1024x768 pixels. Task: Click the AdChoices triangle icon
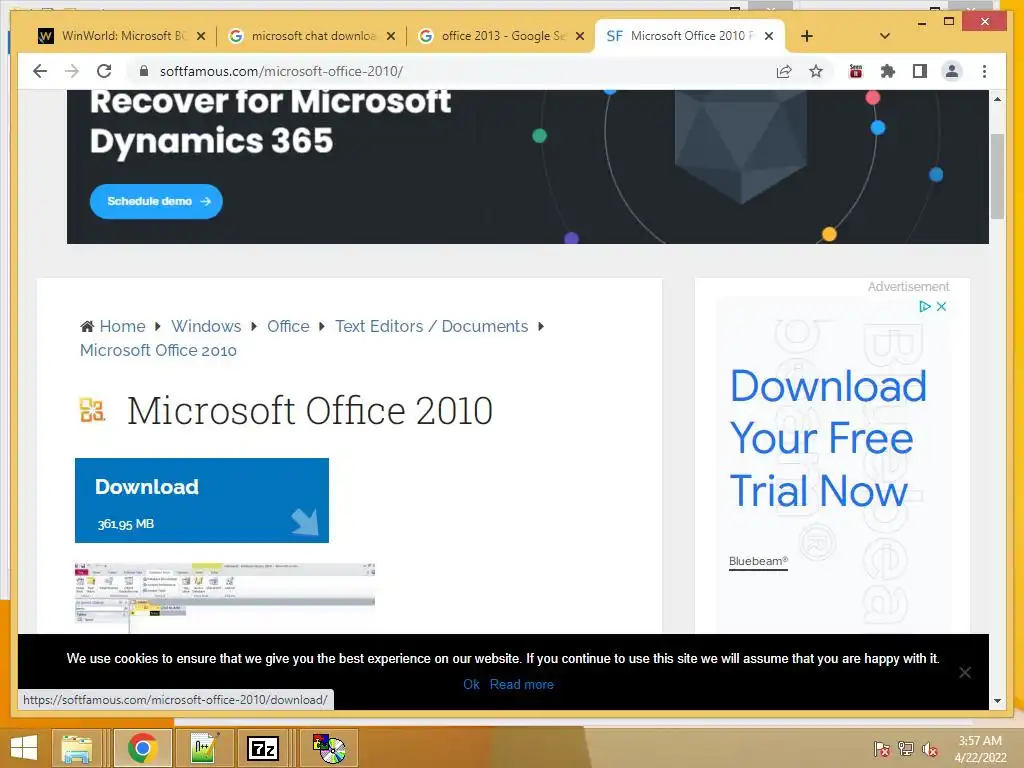[x=925, y=306]
